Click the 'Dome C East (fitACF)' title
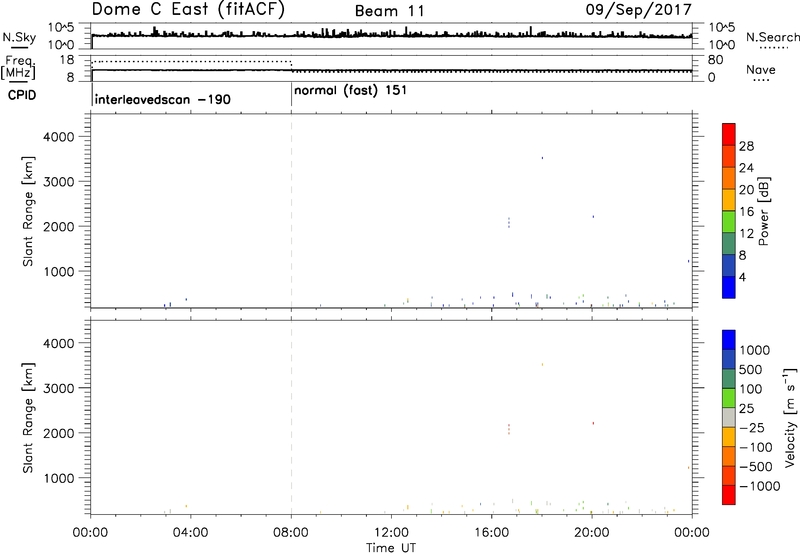The height and width of the screenshot is (554, 800). pos(188,10)
